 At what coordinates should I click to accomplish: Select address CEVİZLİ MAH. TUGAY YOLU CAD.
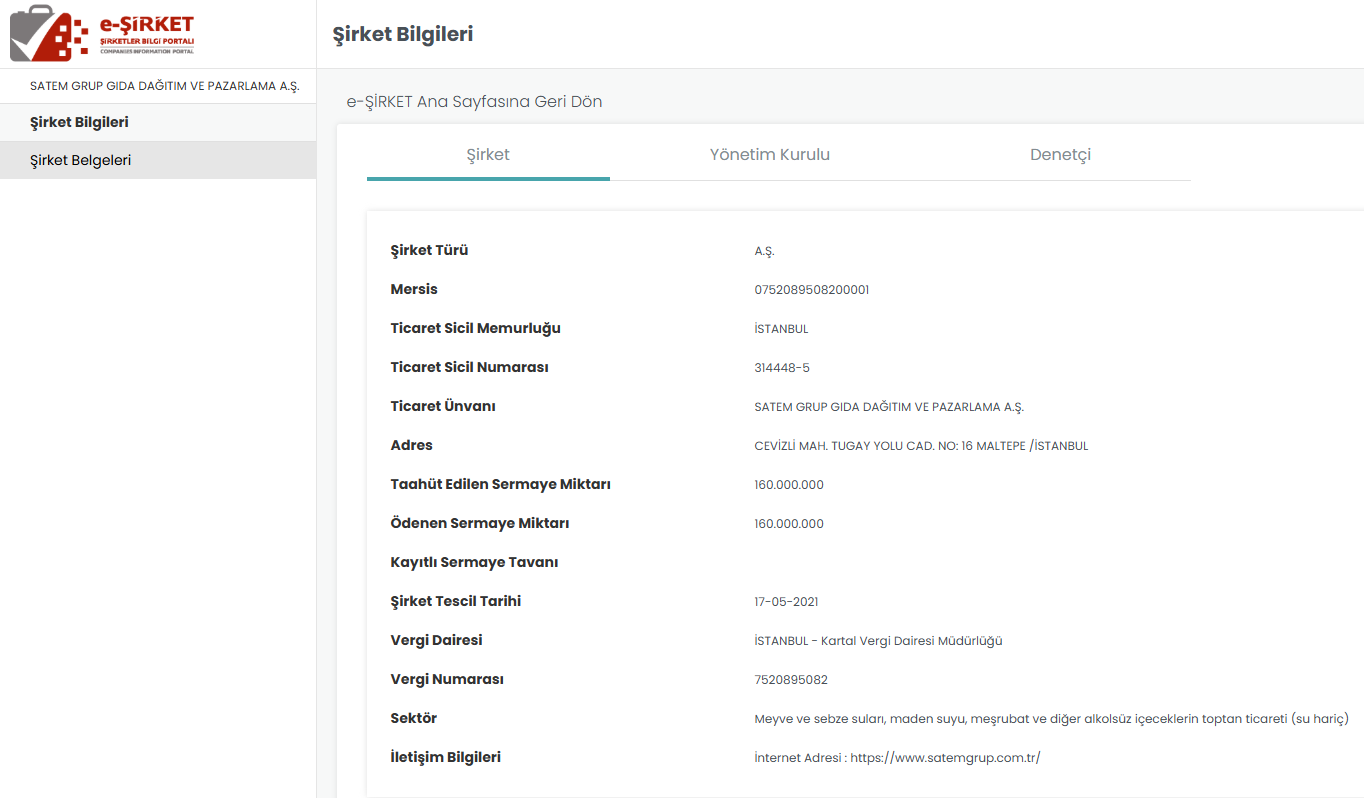click(921, 446)
